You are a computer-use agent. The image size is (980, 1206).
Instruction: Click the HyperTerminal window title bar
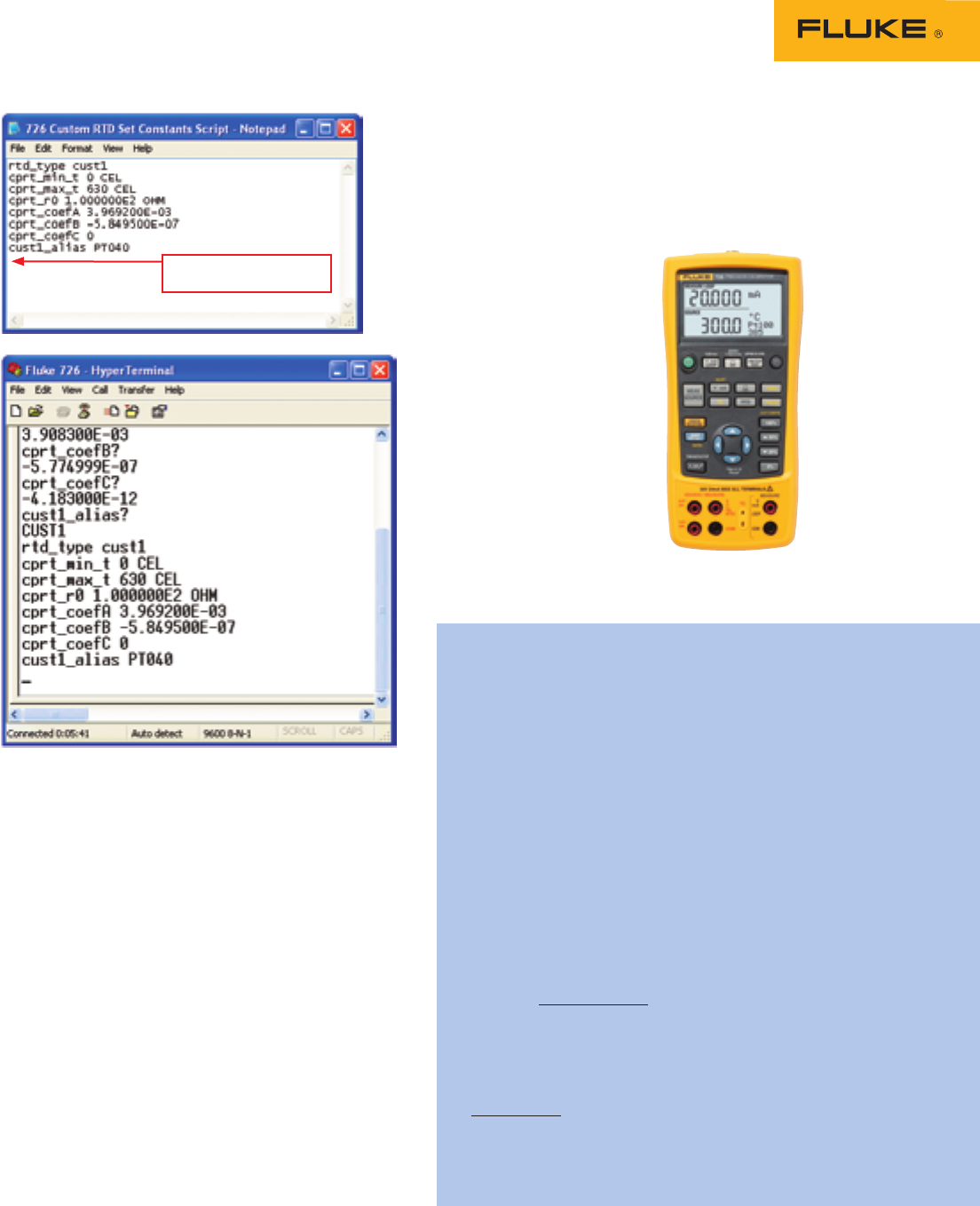[x=199, y=369]
